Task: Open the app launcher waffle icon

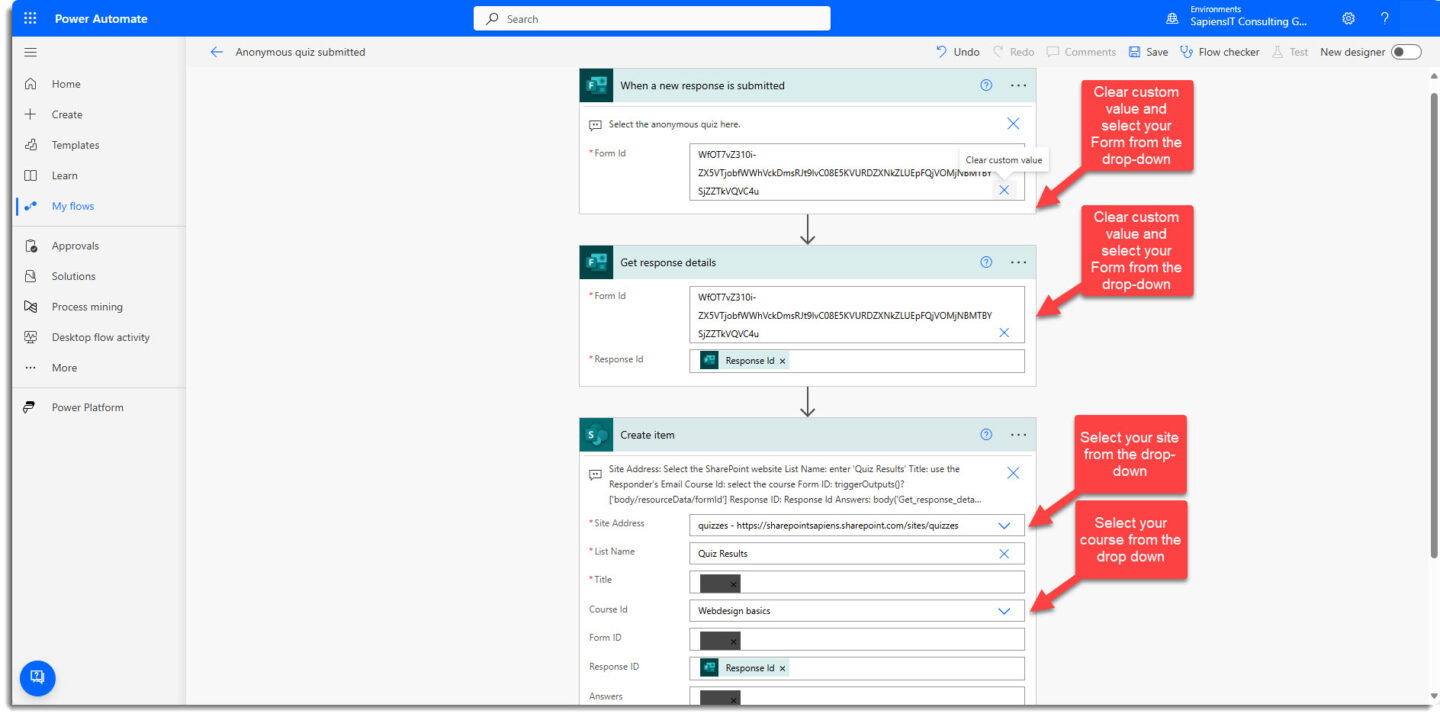Action: tap(30, 18)
